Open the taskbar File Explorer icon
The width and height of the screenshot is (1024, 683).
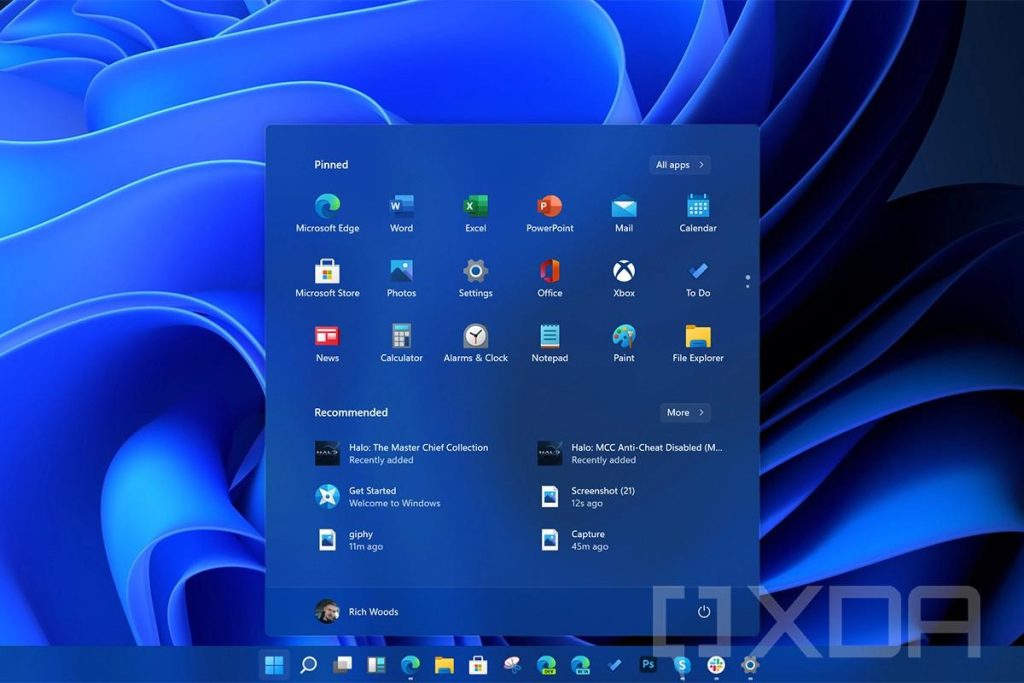(x=444, y=665)
